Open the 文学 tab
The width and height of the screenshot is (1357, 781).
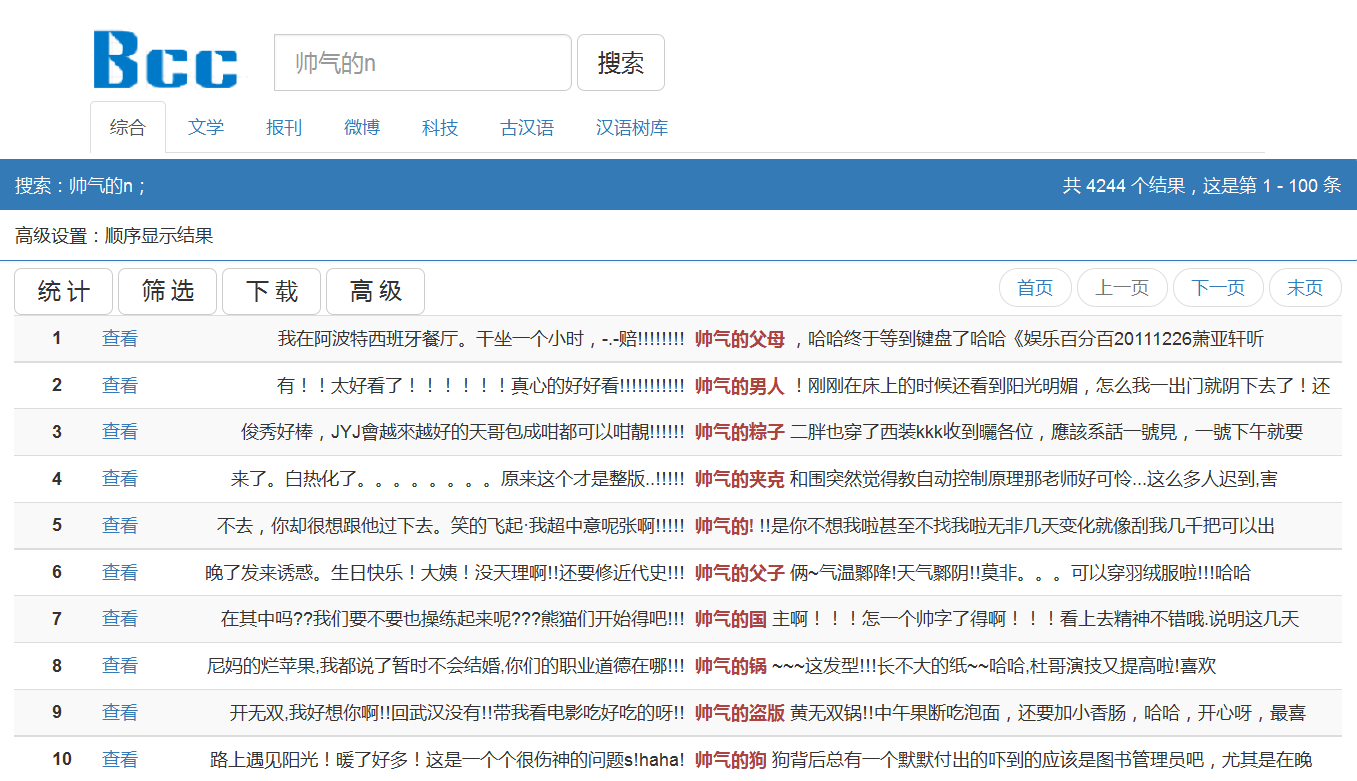pos(206,128)
